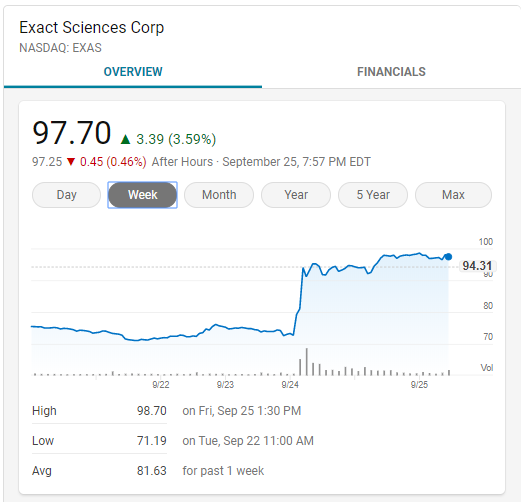This screenshot has width=524, height=502.
Task: Click the 9/22 date marker on axis
Action: tap(161, 385)
